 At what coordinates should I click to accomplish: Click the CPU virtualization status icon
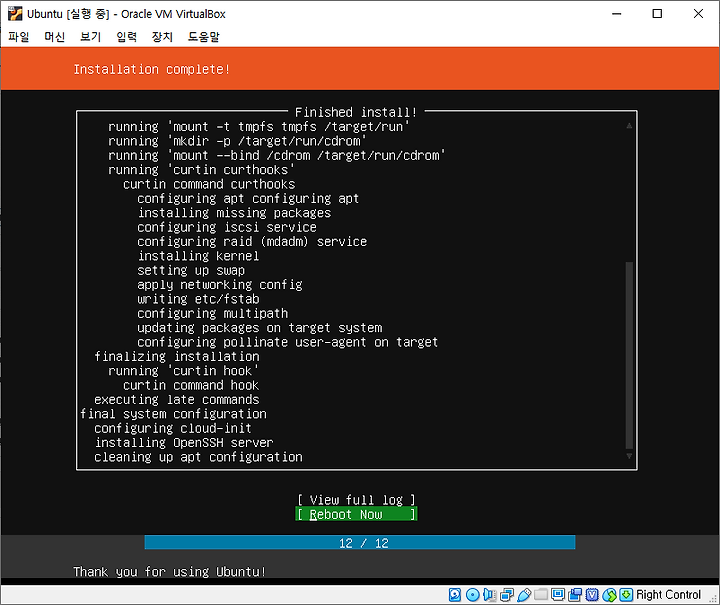[x=592, y=595]
